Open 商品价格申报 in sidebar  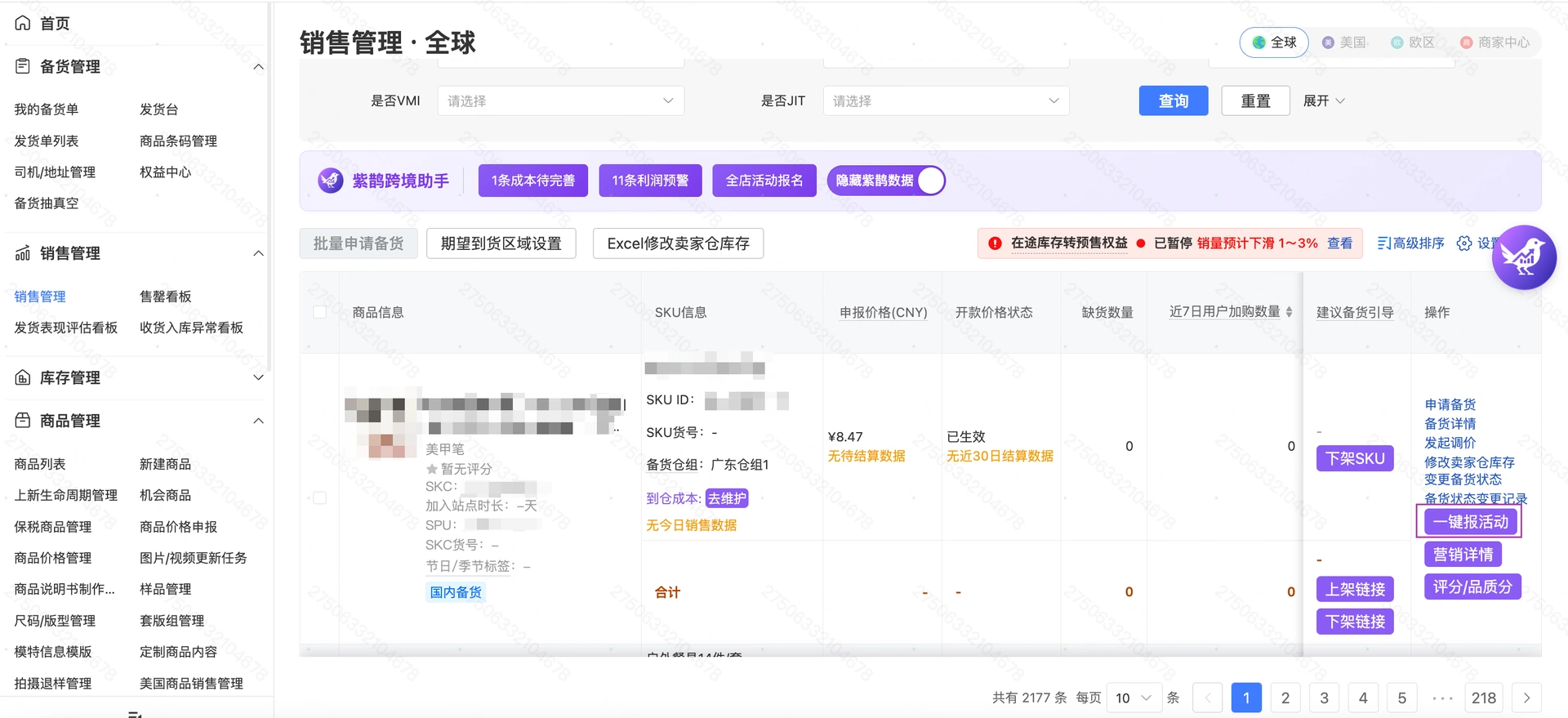[x=179, y=527]
